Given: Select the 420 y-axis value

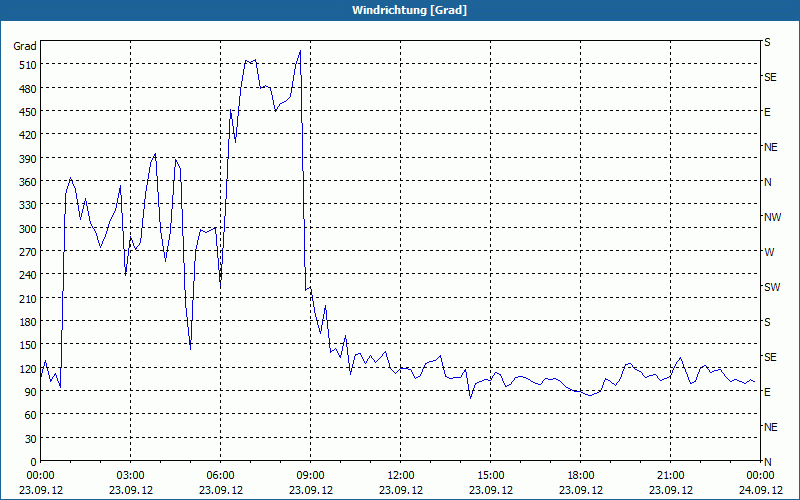Looking at the screenshot, I should point(28,135).
